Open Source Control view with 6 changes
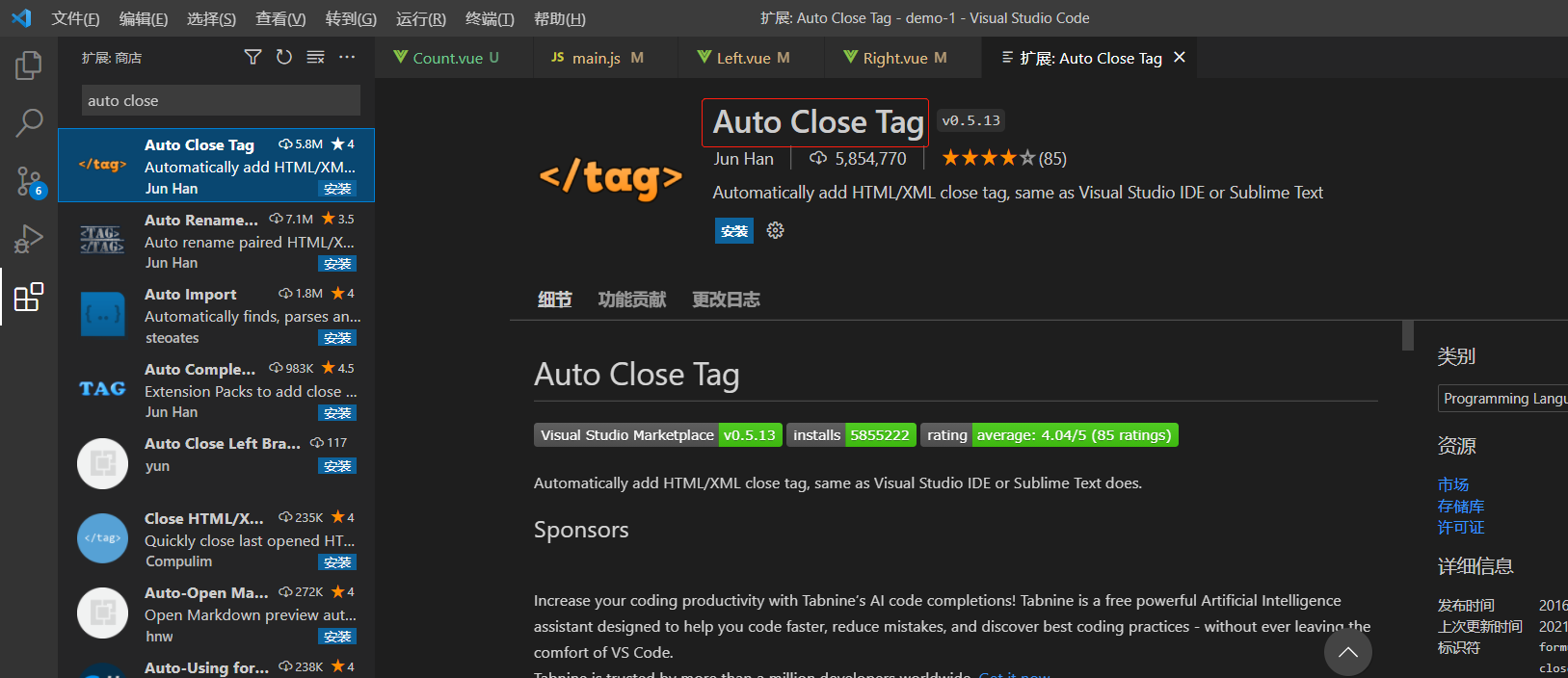 (29, 180)
